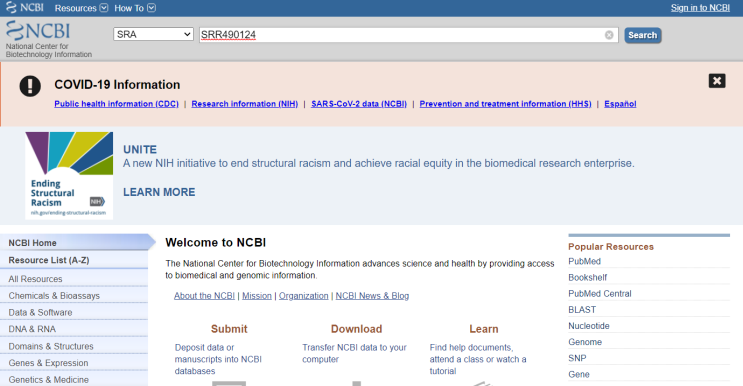Image resolution: width=743 pixels, height=386 pixels.
Task: Open Nucleotide in Popular Resources
Action: (x=589, y=326)
